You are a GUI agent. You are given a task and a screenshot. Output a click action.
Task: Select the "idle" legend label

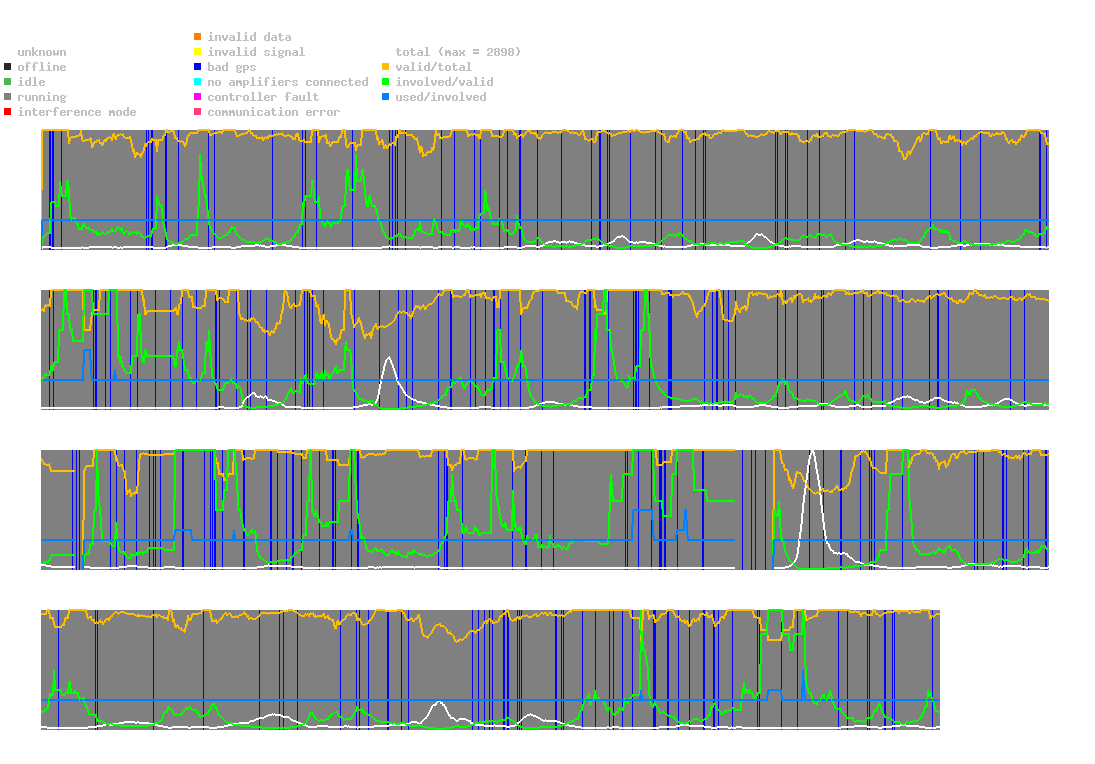click(31, 82)
